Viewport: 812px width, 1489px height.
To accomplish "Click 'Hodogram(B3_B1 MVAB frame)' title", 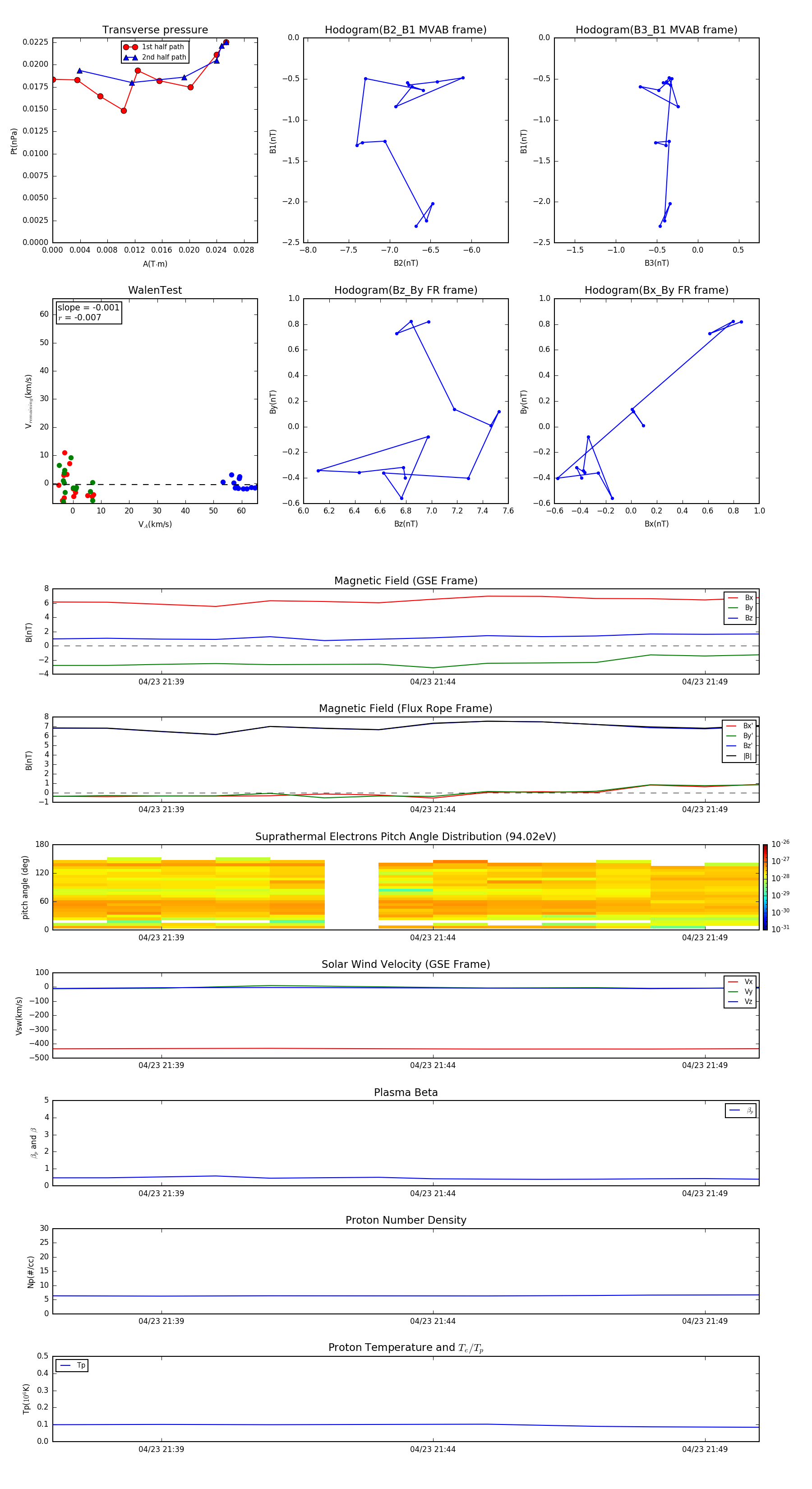I will (656, 30).
